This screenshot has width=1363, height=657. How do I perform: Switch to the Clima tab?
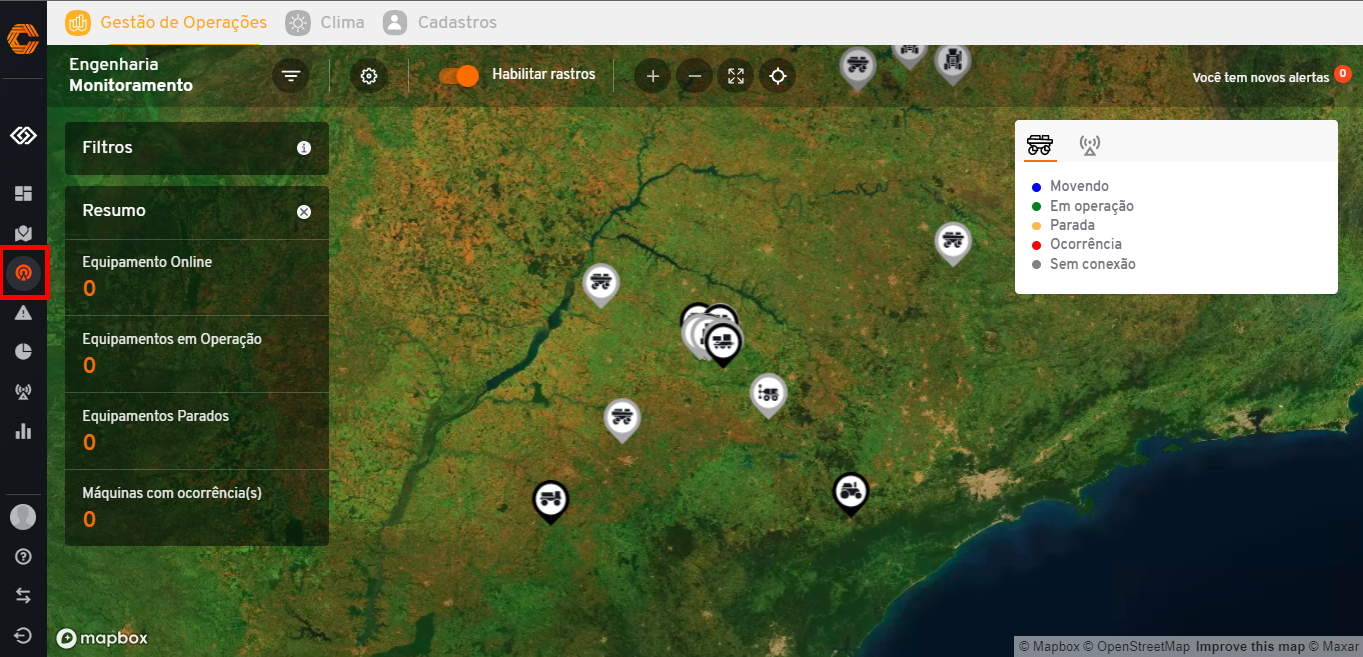tap(325, 22)
